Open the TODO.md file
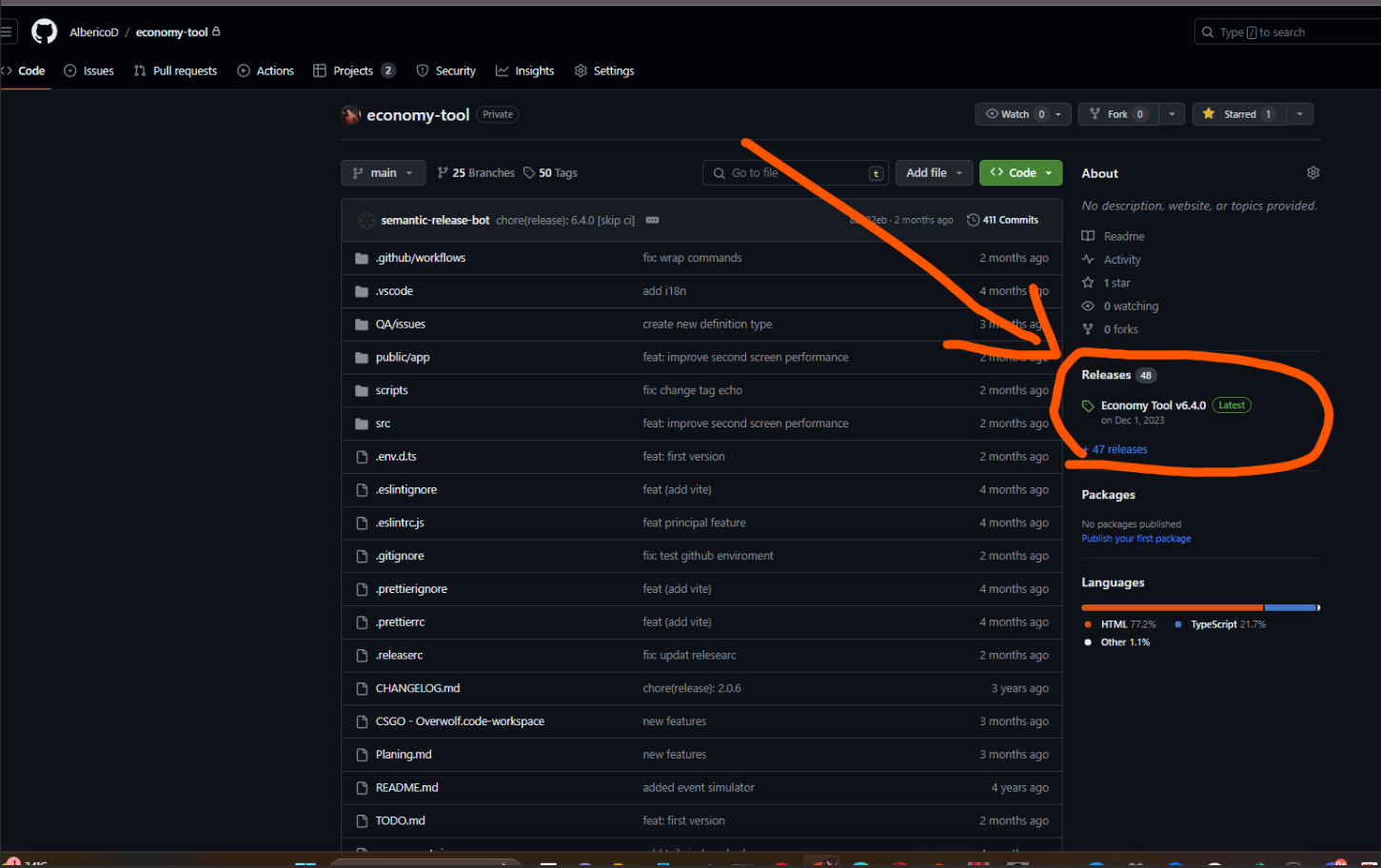The width and height of the screenshot is (1381, 868). [401, 820]
